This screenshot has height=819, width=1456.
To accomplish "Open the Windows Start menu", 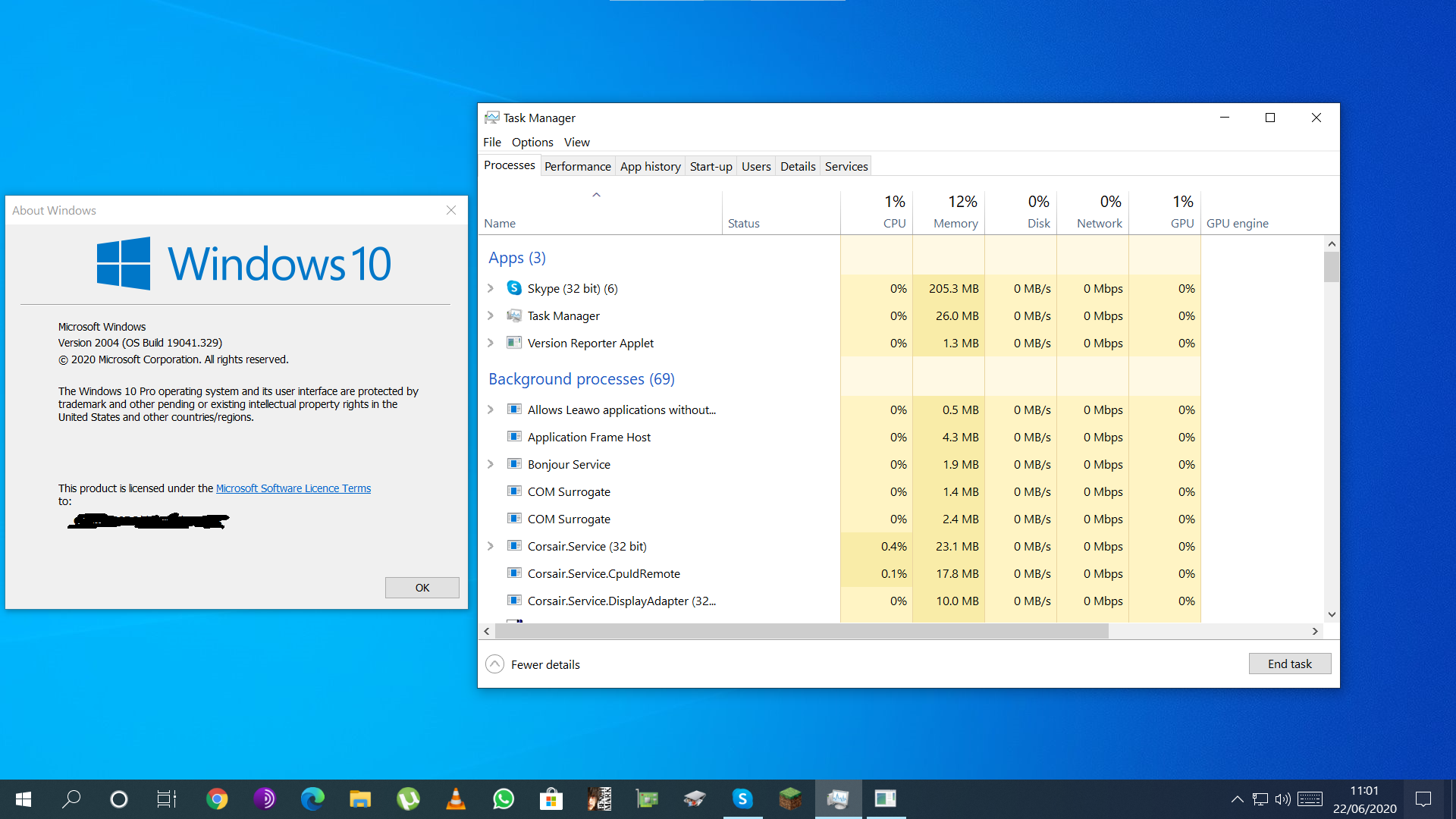I will pos(24,799).
